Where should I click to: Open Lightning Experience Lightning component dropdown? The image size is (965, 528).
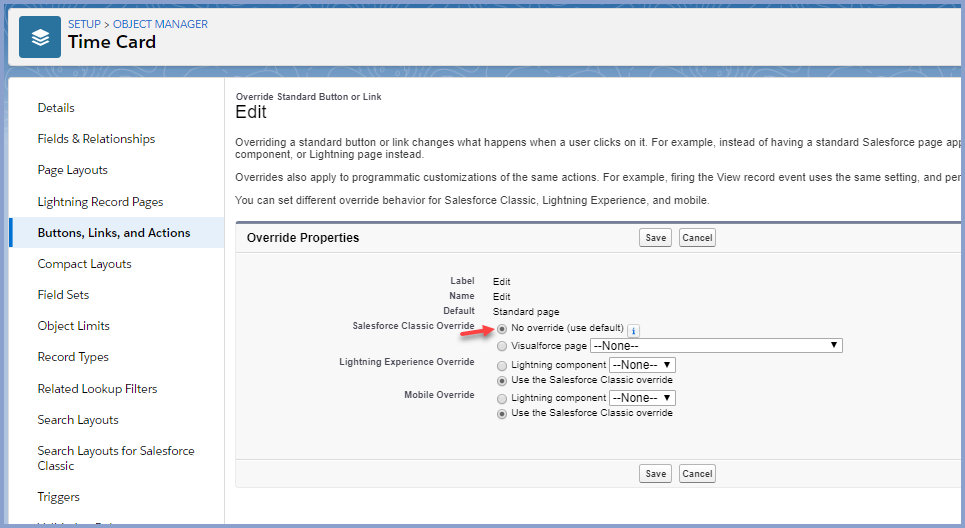pos(643,365)
